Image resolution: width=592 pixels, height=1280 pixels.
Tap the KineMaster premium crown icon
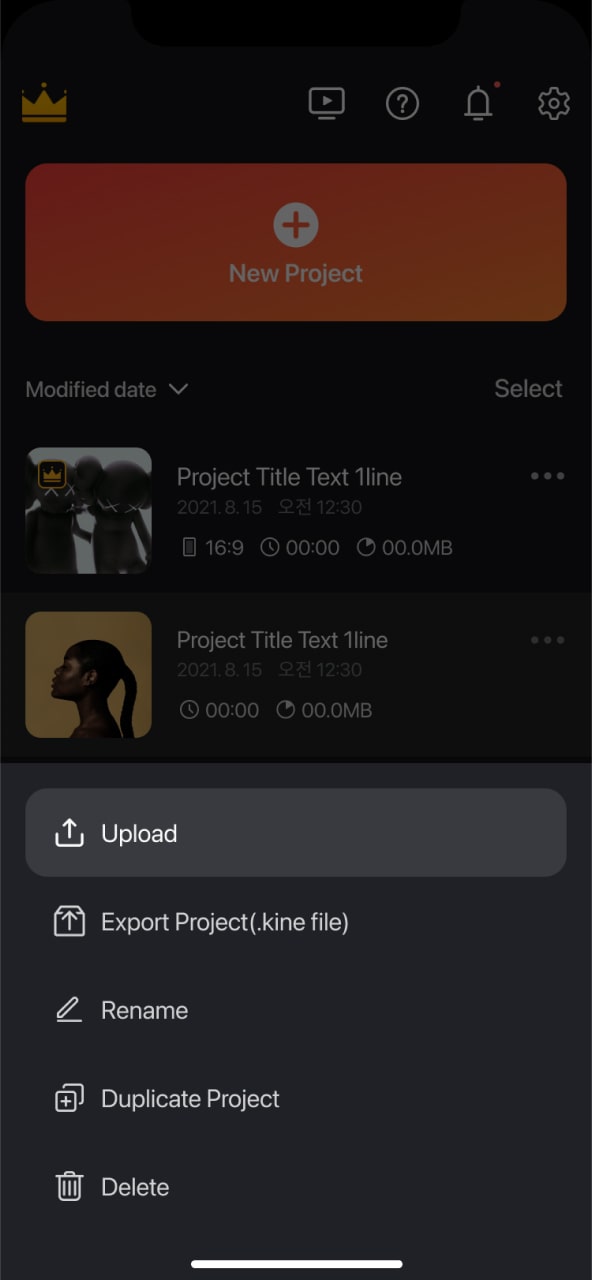[x=45, y=103]
